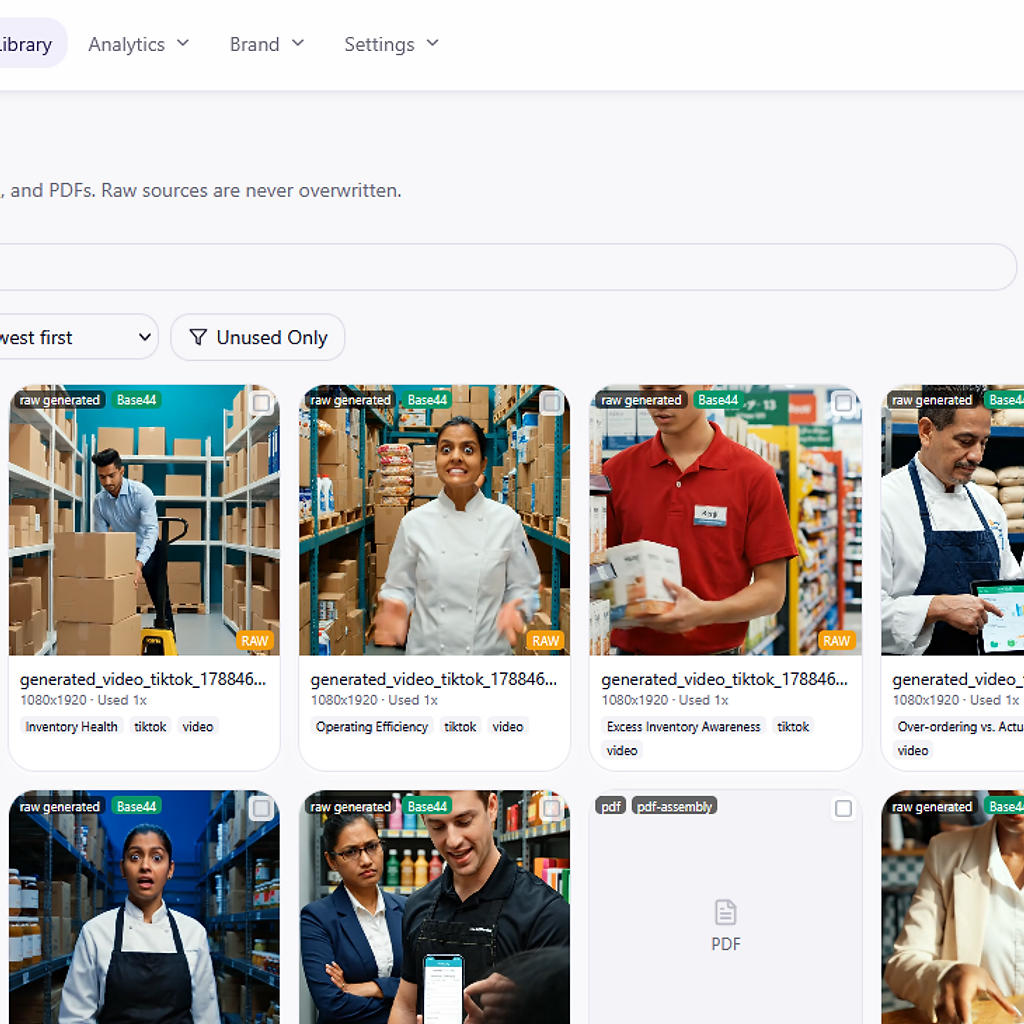Click the 'pdf' badge on the PDF card
The image size is (1024, 1024).
(611, 806)
